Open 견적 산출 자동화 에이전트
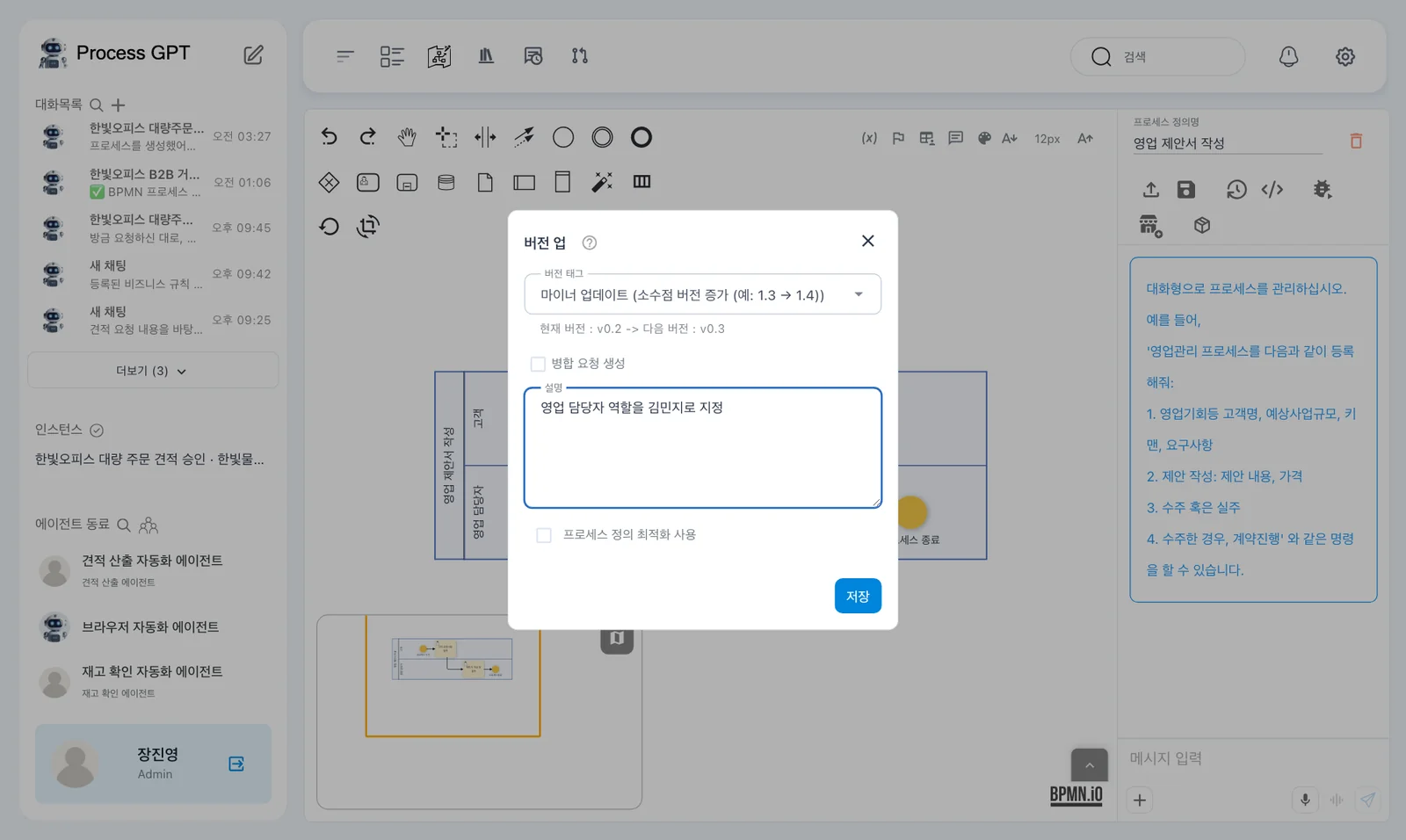This screenshot has height=840, width=1406. (152, 569)
